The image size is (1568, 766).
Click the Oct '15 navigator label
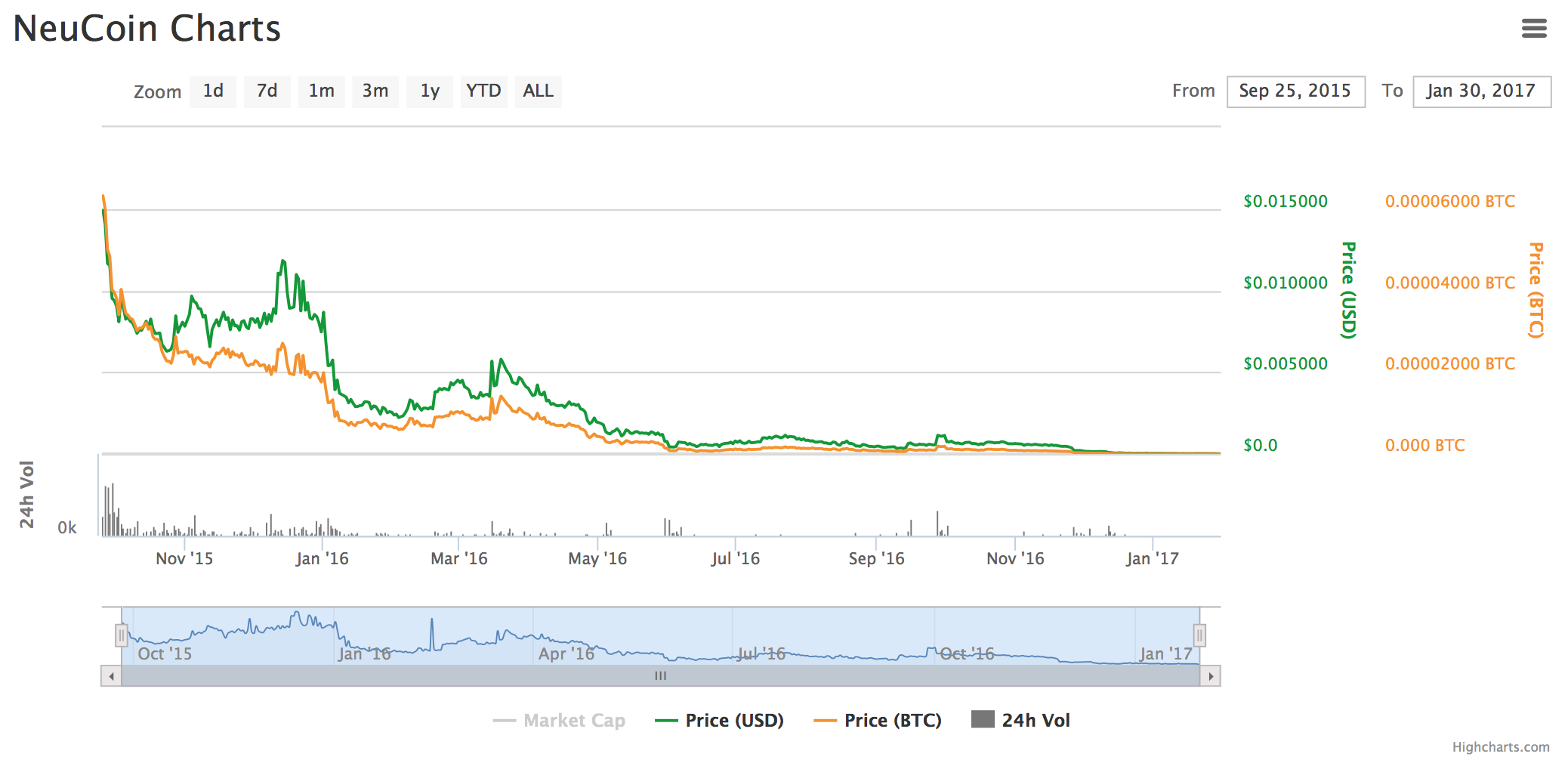click(x=165, y=653)
